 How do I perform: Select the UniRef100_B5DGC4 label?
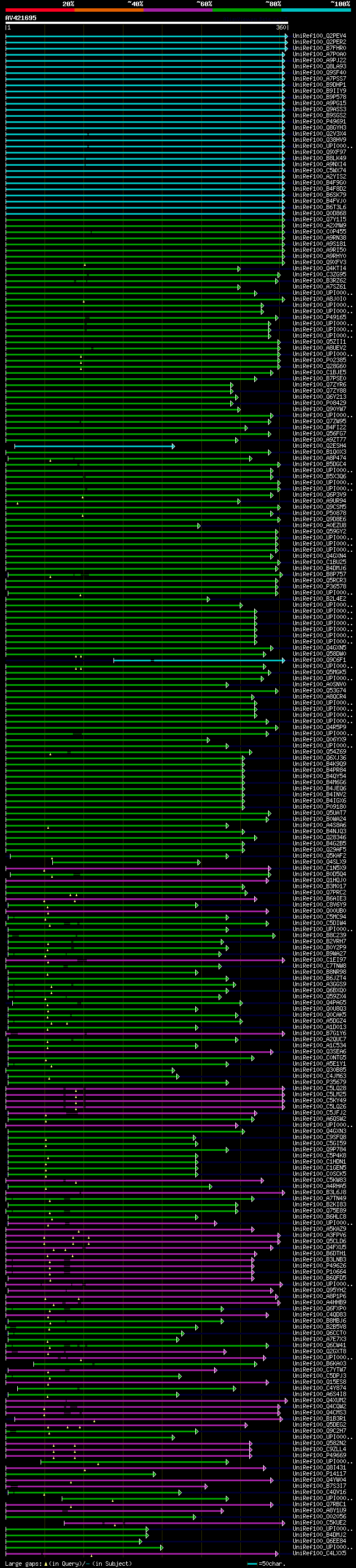click(319, 464)
